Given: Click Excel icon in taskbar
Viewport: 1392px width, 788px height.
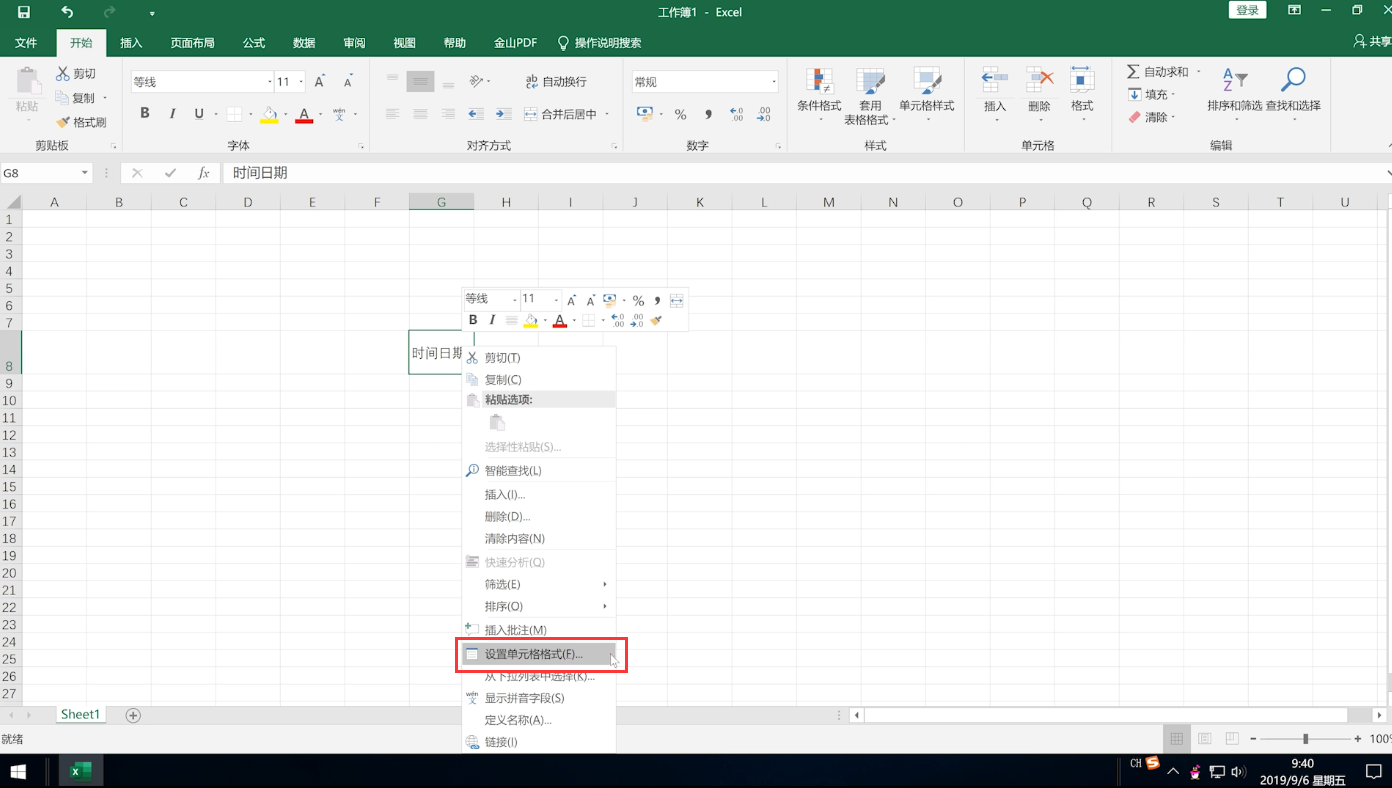Looking at the screenshot, I should [x=81, y=771].
